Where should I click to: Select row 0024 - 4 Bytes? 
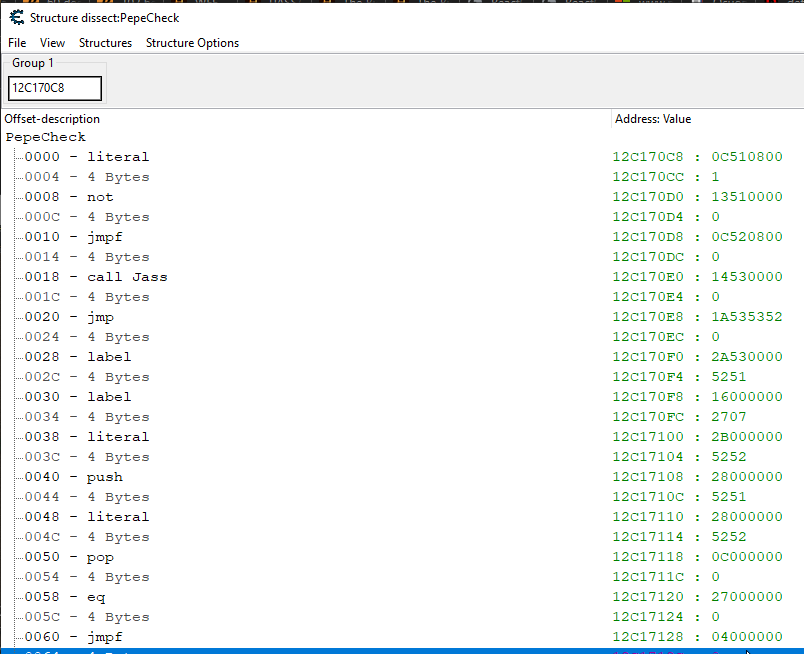click(x=87, y=337)
